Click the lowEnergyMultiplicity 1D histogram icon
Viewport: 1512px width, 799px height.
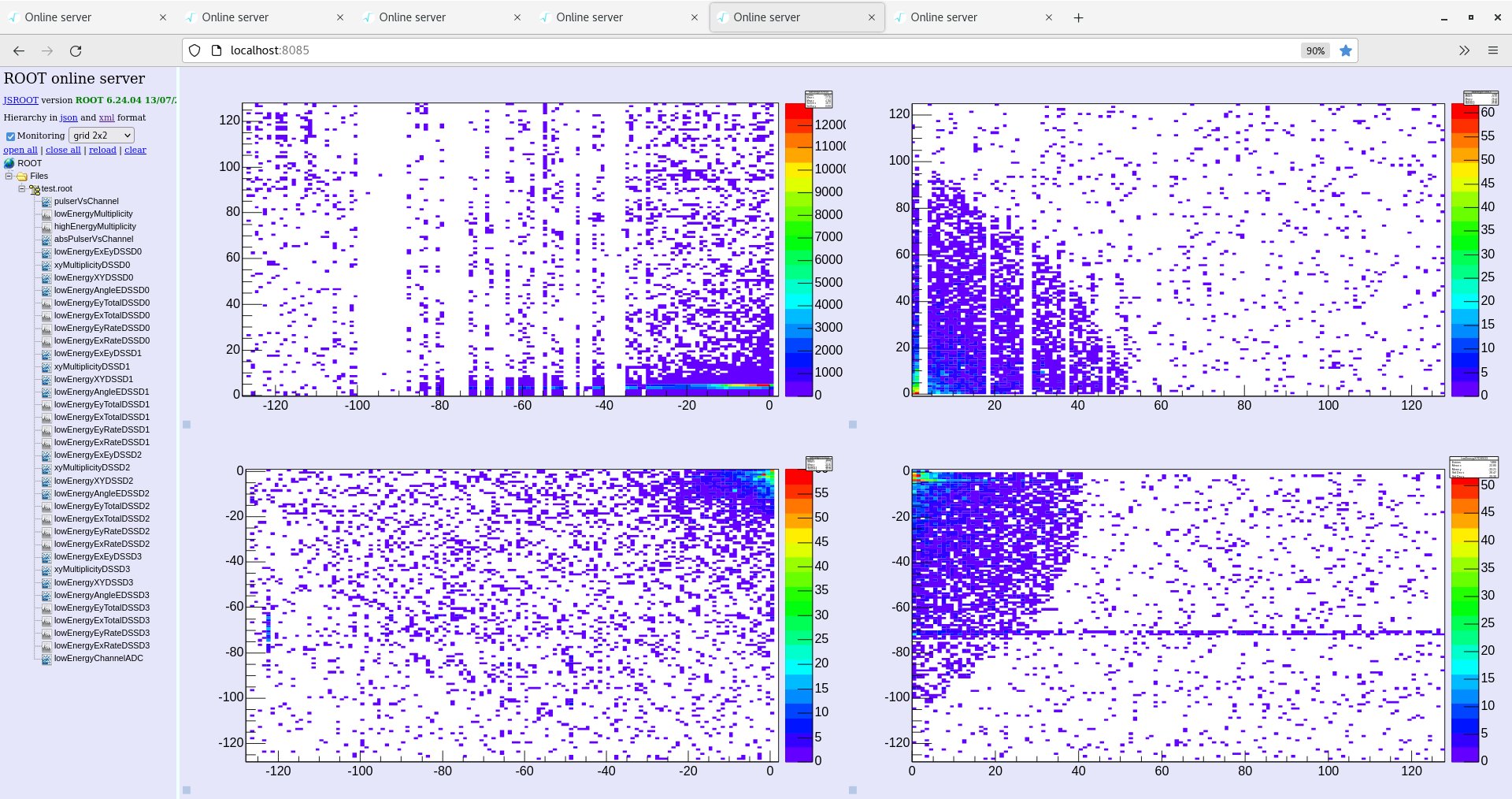[46, 214]
